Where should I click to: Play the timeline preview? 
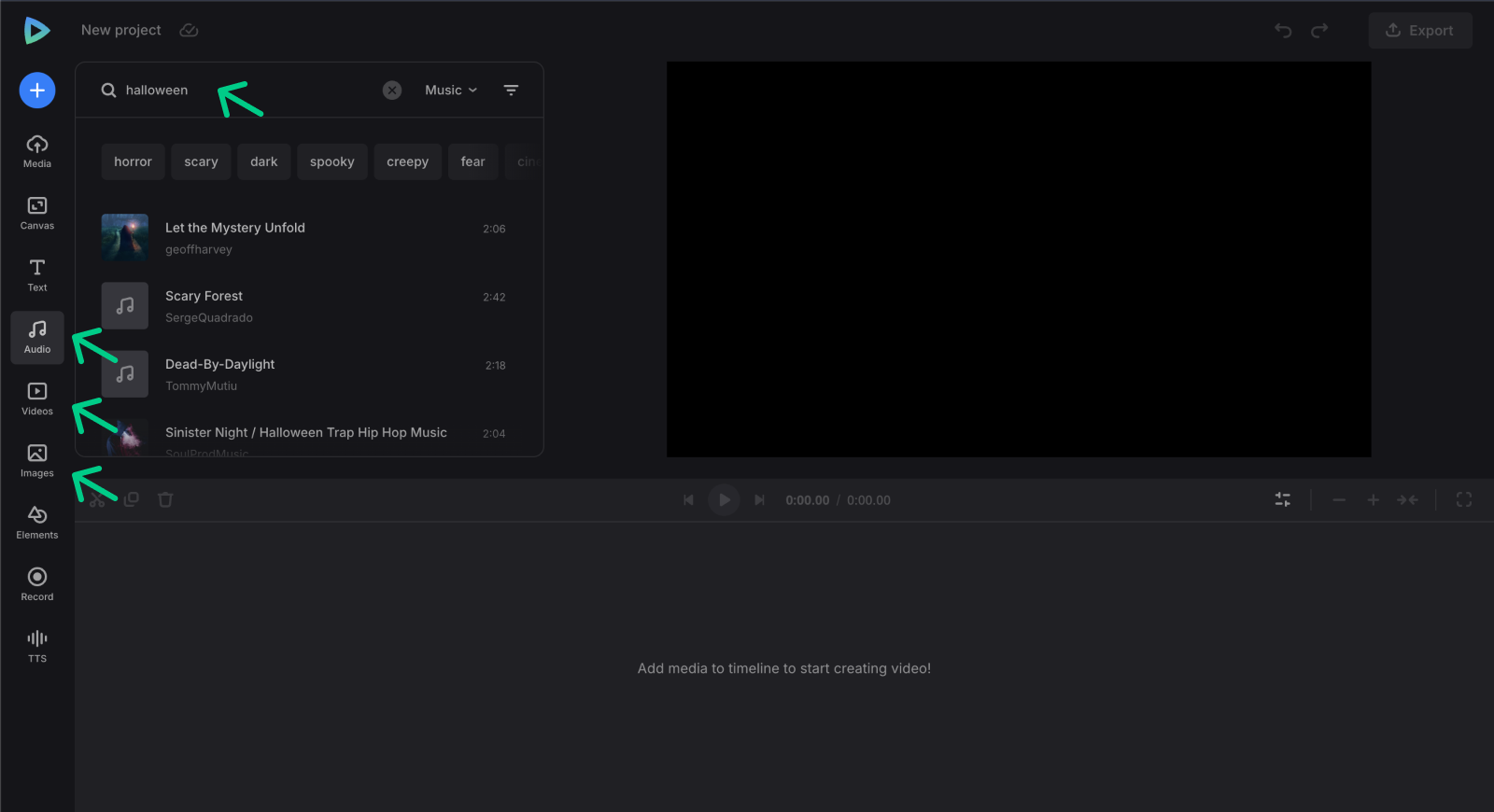724,500
